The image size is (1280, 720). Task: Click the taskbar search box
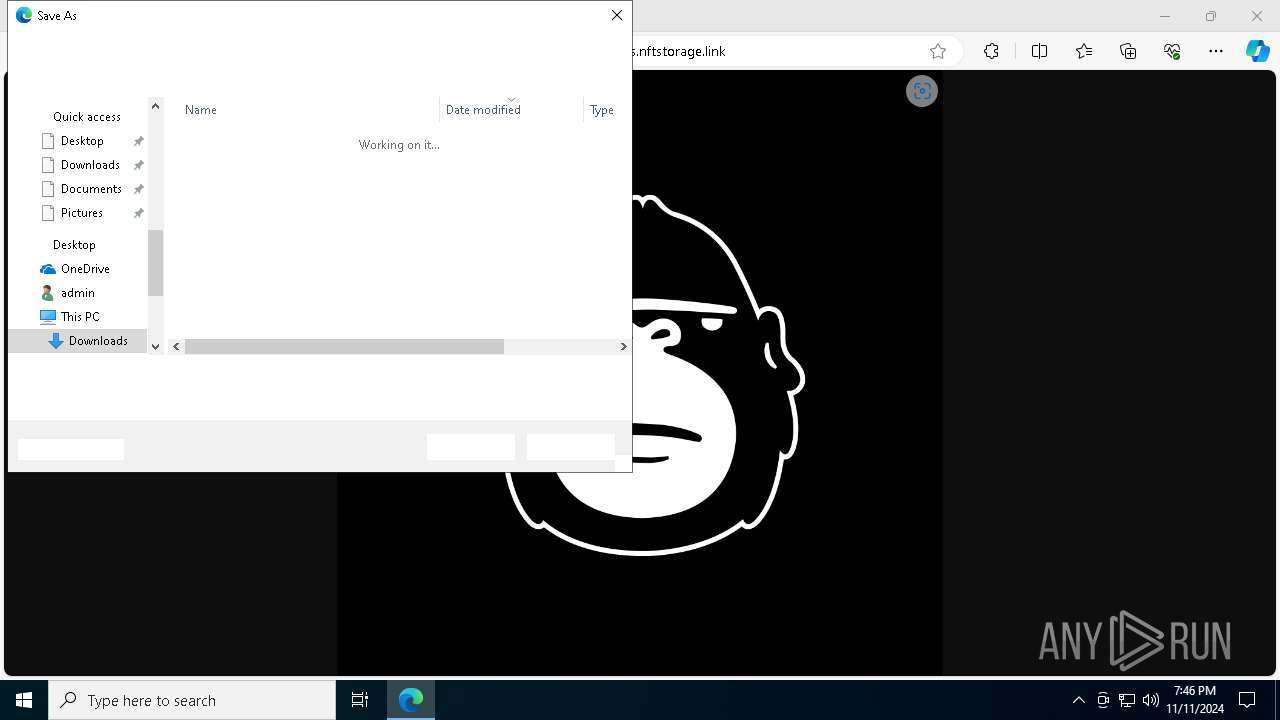click(192, 700)
